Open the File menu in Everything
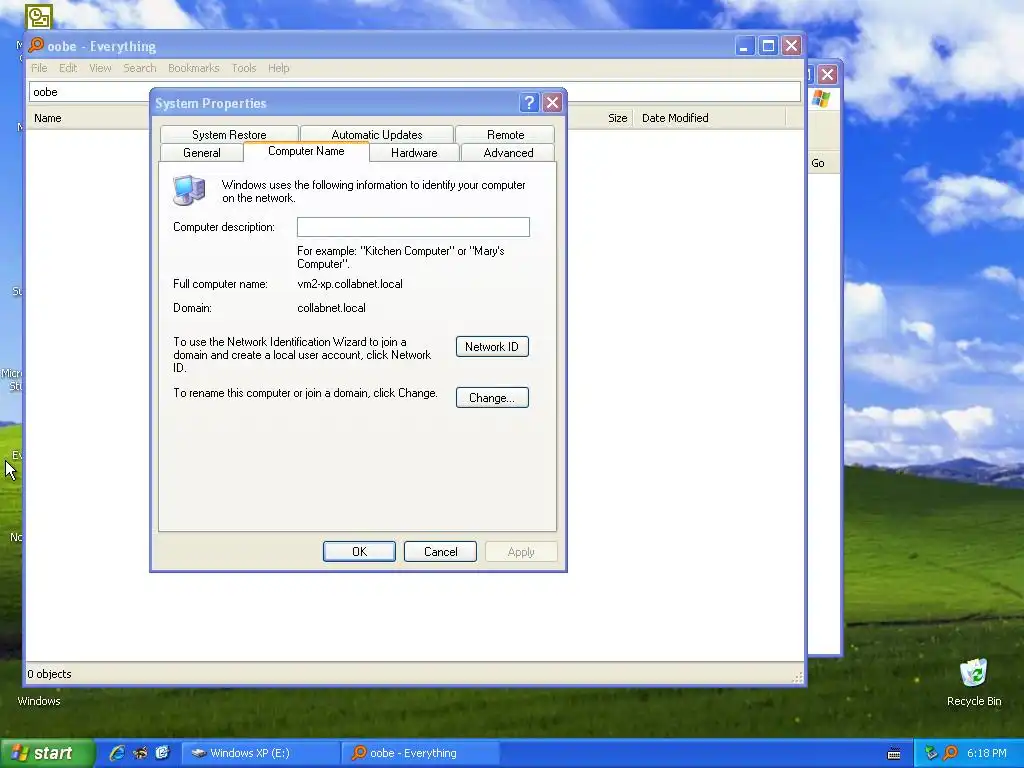Screen dimensions: 1024x768 [x=39, y=68]
